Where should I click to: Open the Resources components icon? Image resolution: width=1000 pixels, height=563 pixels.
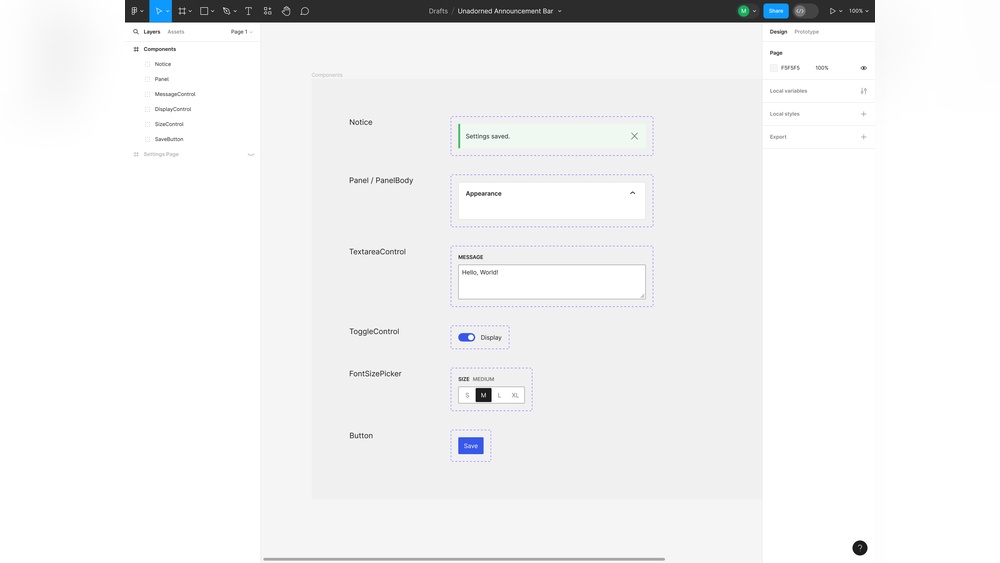(267, 11)
